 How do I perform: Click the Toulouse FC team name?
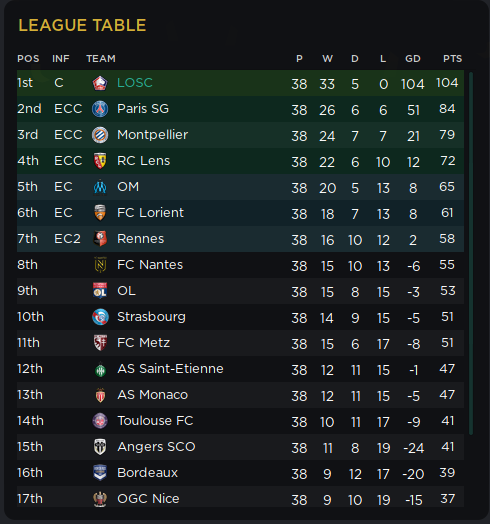tap(155, 421)
